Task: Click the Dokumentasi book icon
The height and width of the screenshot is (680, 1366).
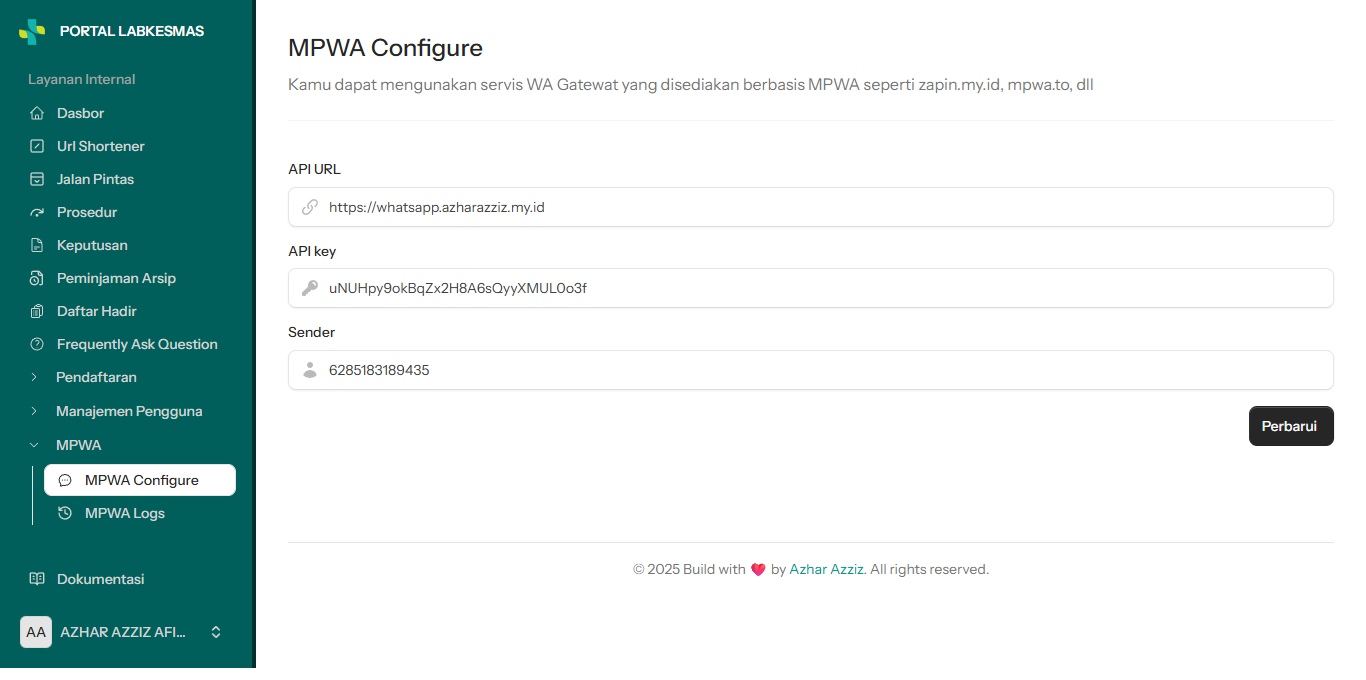Action: [x=37, y=579]
